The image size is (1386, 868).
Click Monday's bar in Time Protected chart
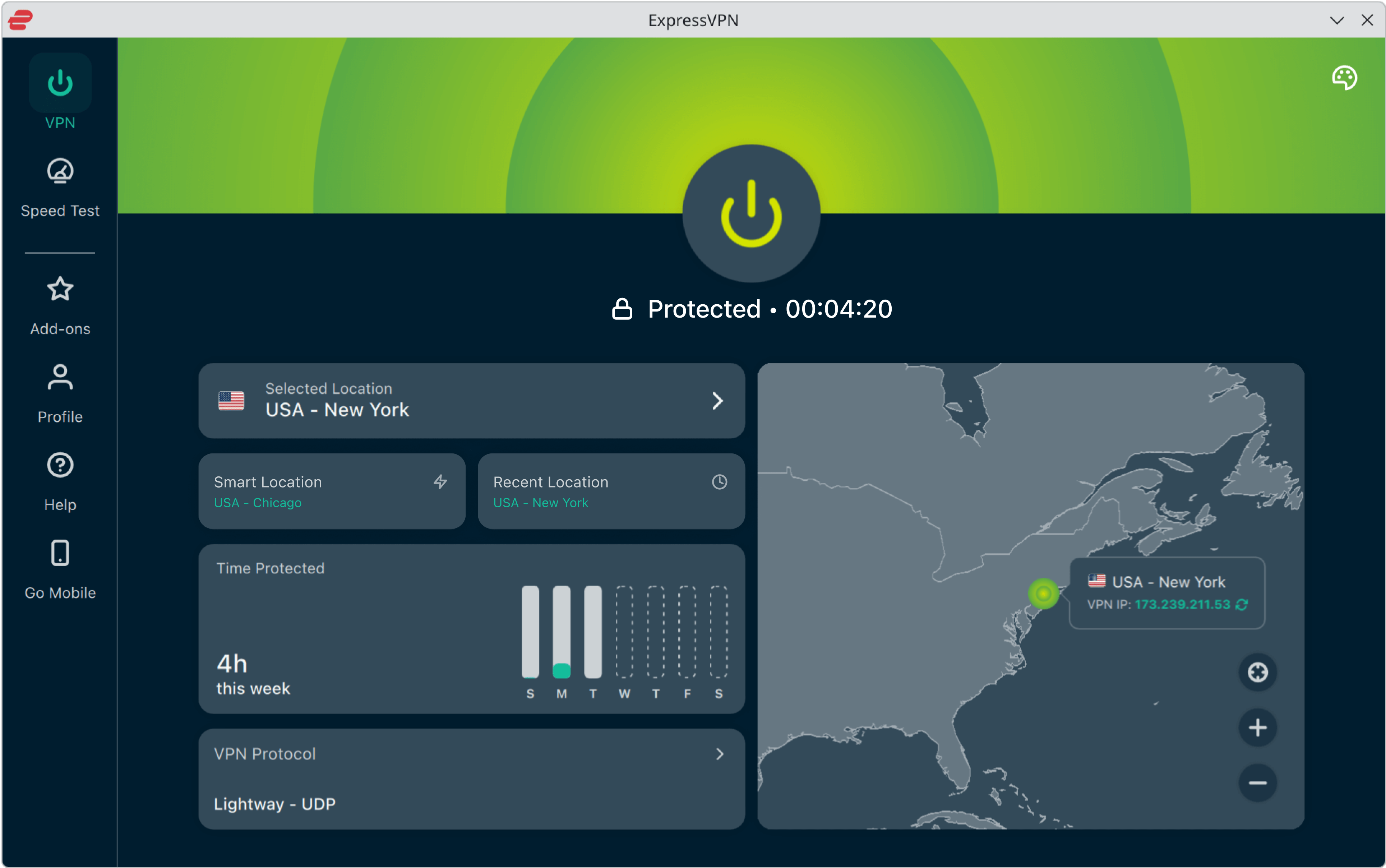click(561, 632)
